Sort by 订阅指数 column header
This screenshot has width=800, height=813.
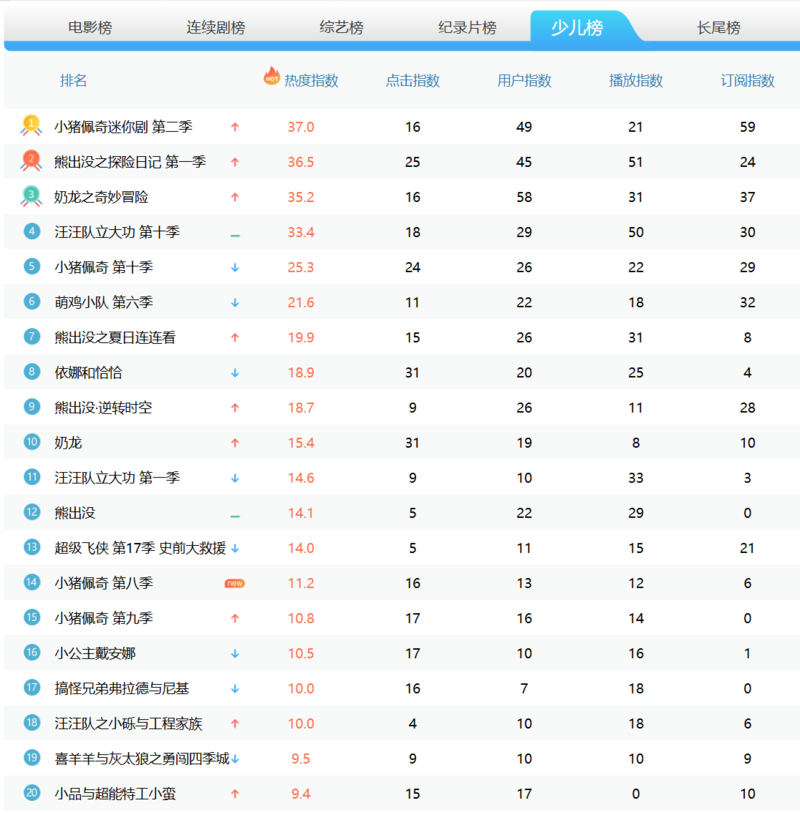tap(747, 80)
